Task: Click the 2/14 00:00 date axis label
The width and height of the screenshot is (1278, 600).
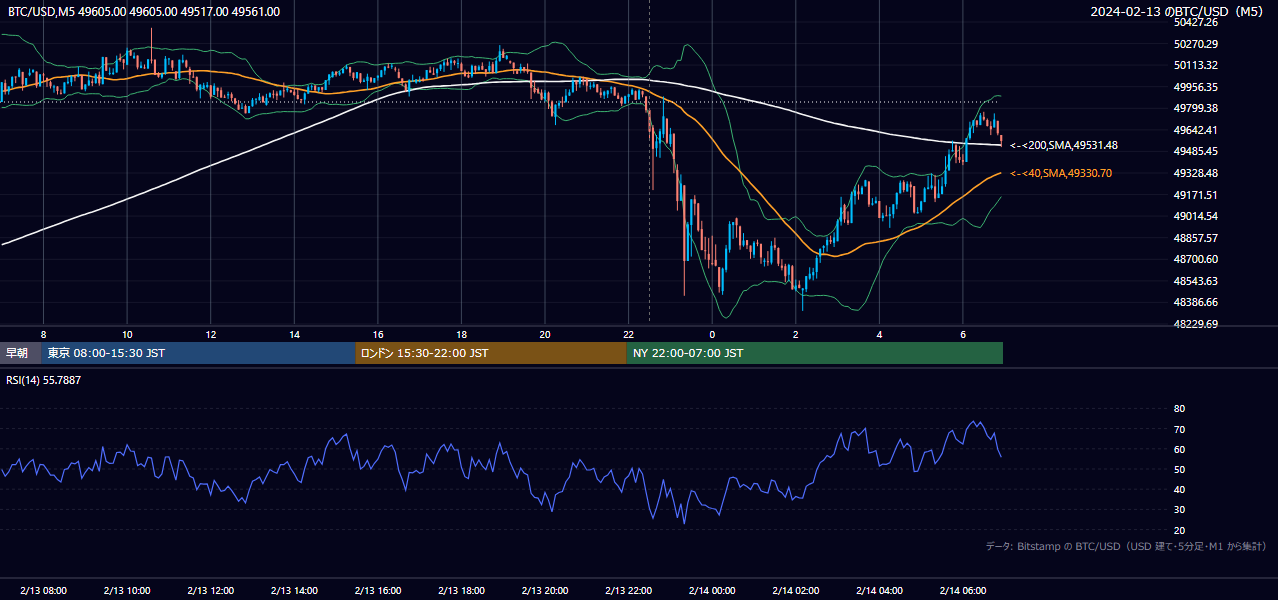Action: point(712,590)
